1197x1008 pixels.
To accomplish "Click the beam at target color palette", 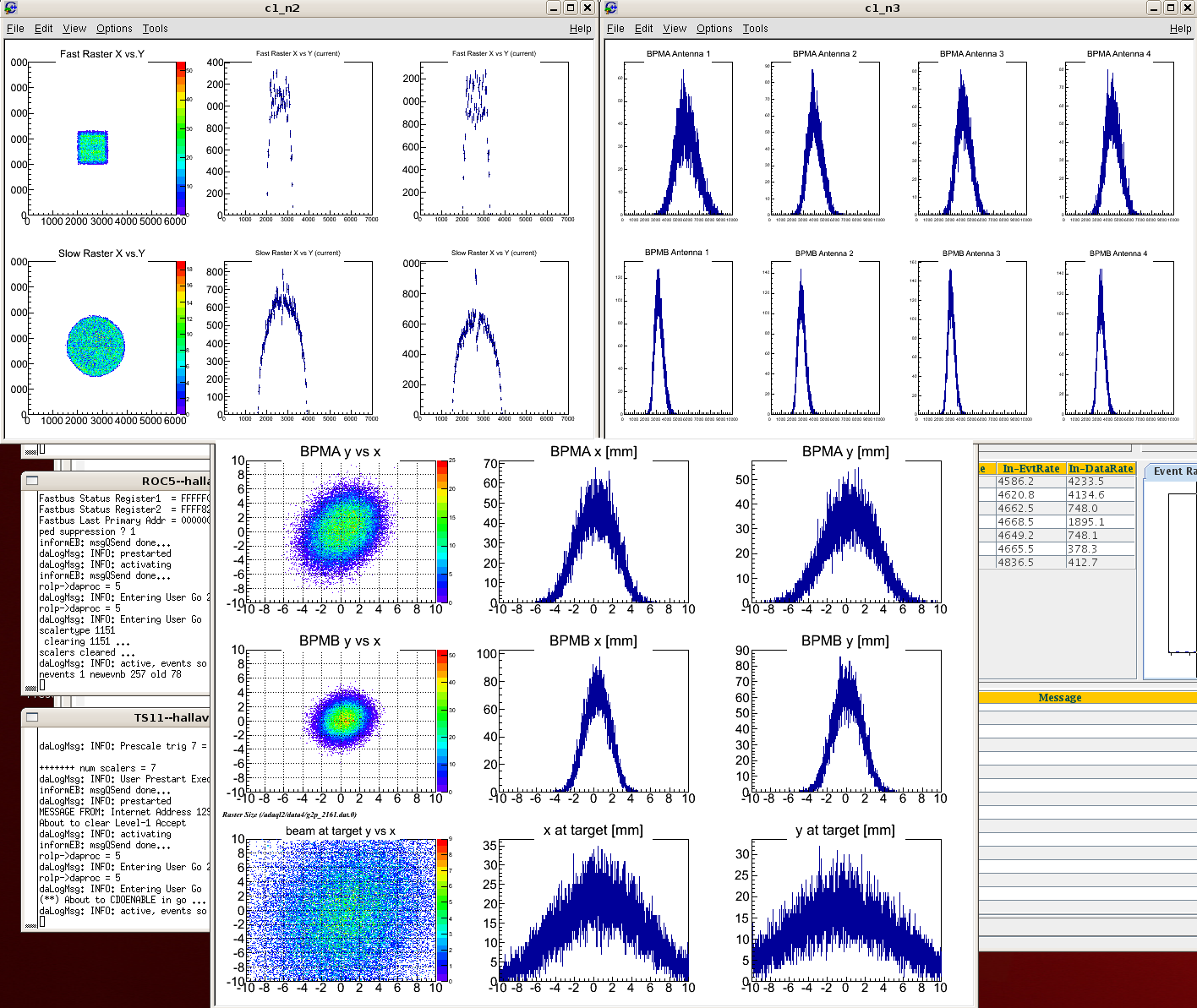I will point(442,911).
